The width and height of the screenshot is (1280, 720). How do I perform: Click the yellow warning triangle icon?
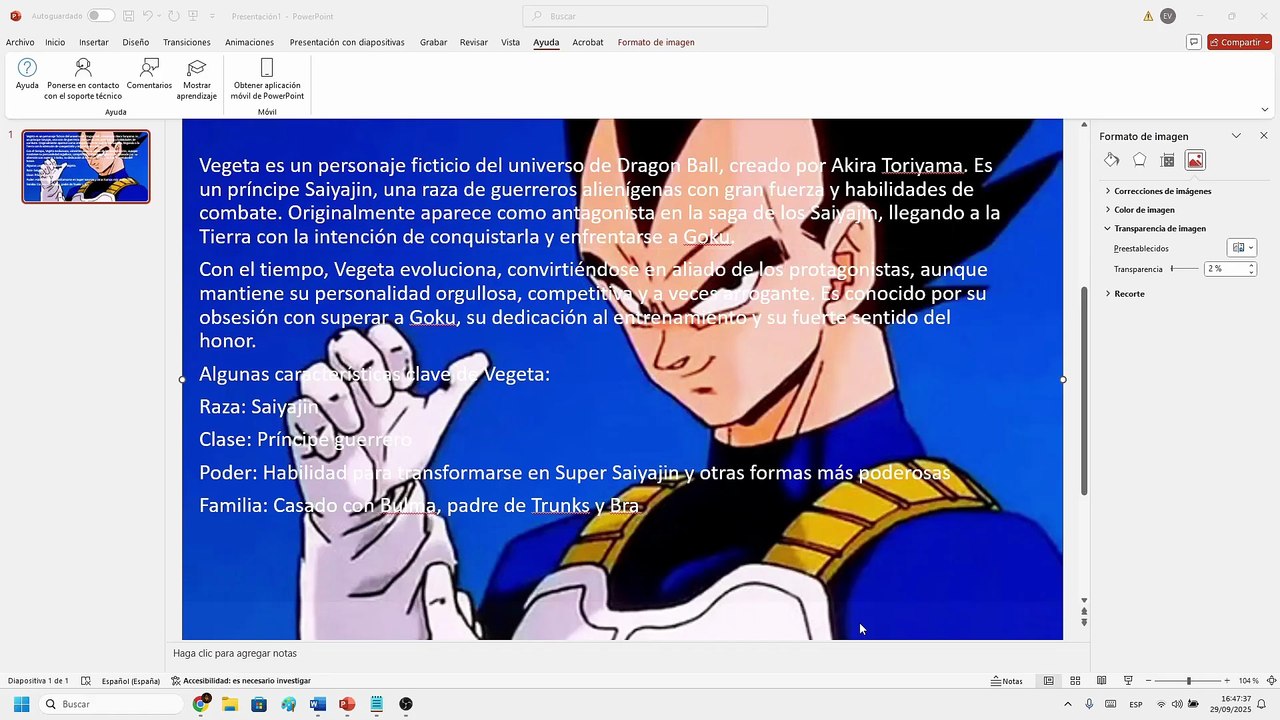coord(1148,16)
